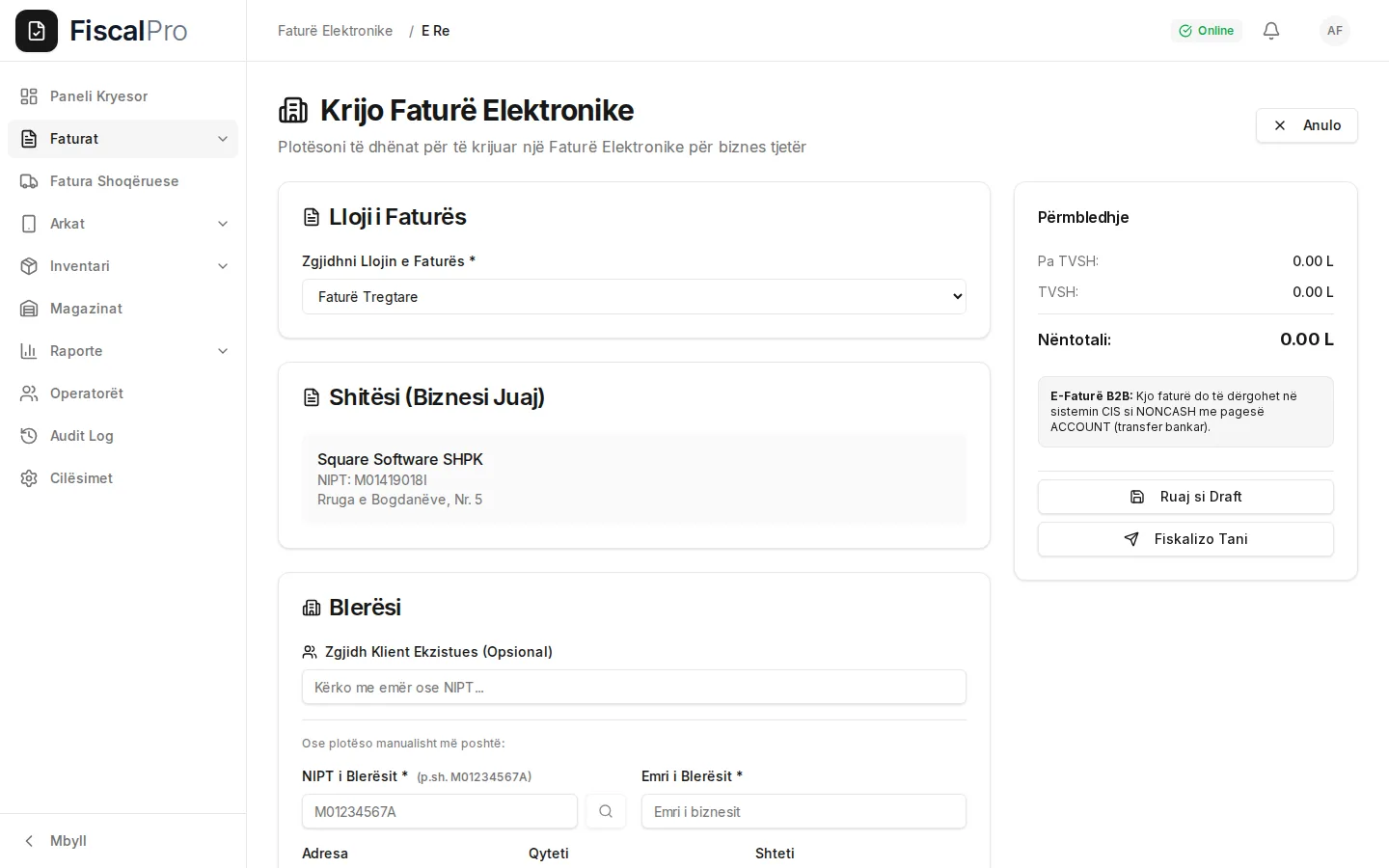The width and height of the screenshot is (1389, 868).
Task: Click the FiscalPro logo icon
Action: click(37, 31)
